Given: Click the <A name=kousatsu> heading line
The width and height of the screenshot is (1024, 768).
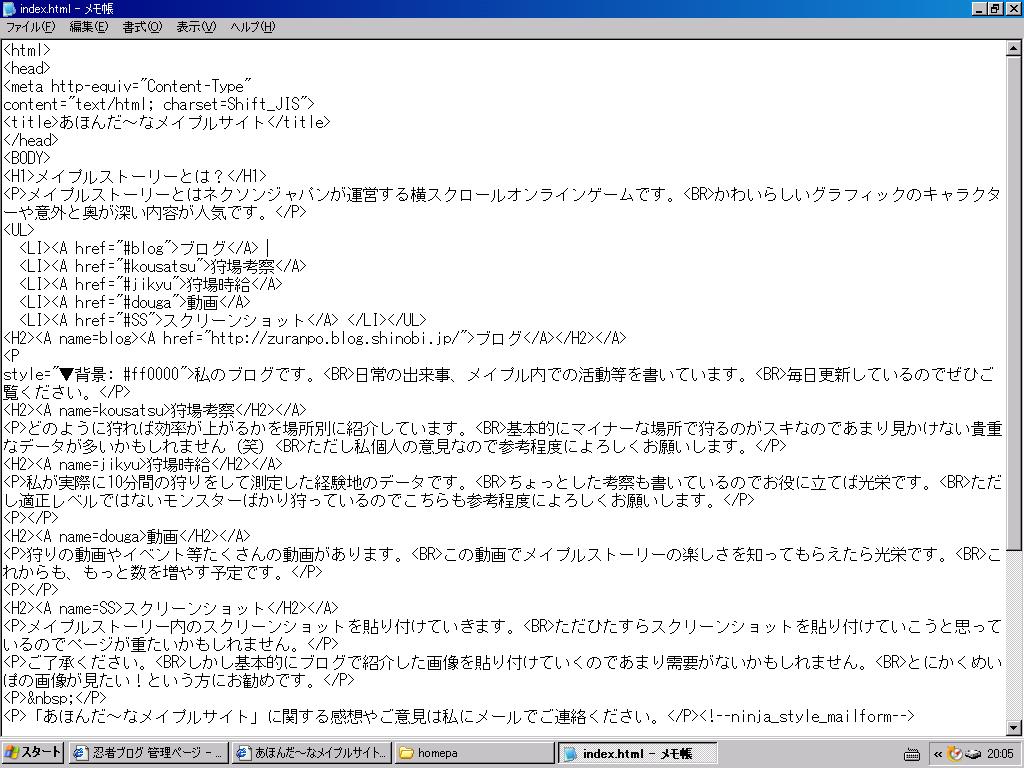Looking at the screenshot, I should 155,410.
